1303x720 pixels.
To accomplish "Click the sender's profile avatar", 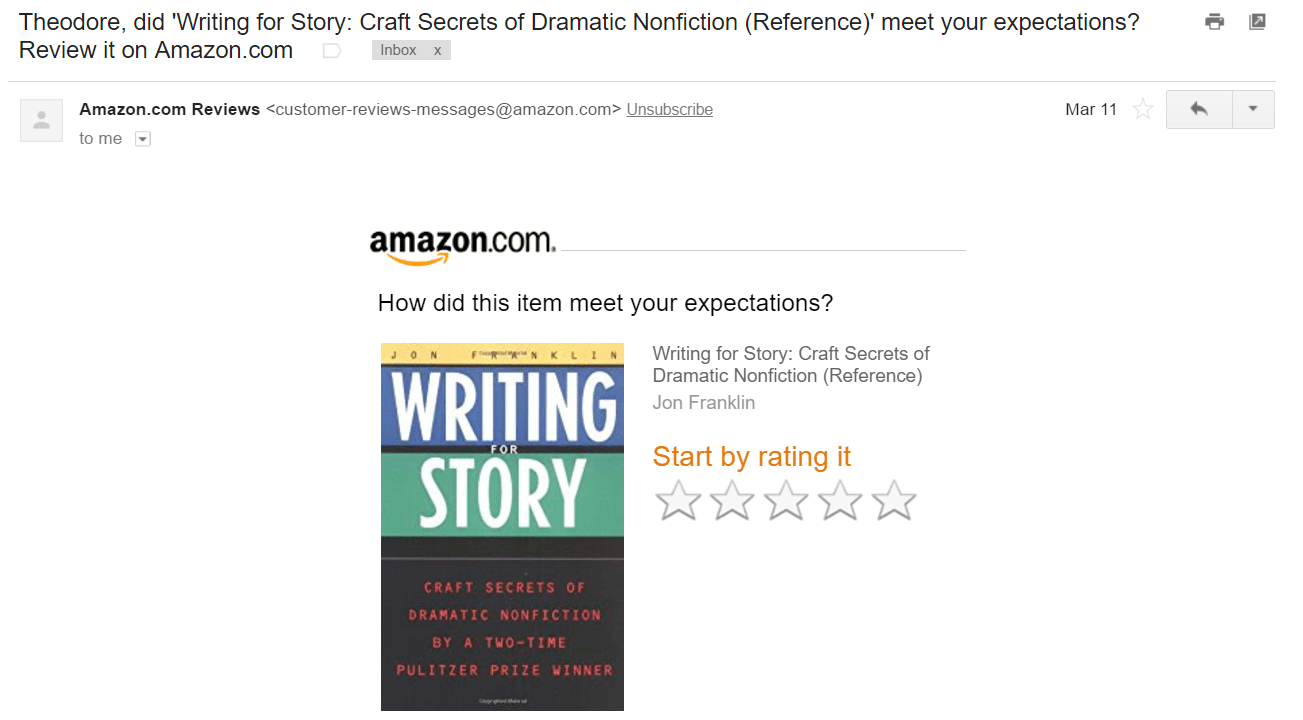I will [42, 120].
